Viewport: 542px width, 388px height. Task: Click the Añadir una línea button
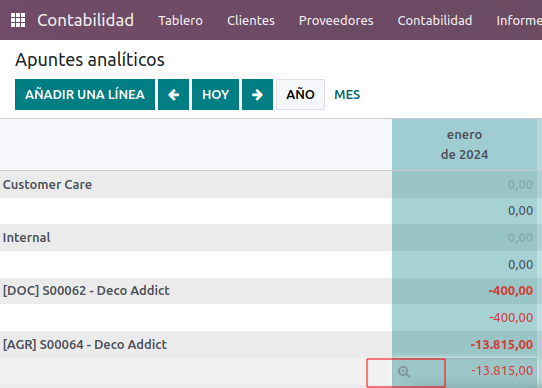tap(85, 94)
